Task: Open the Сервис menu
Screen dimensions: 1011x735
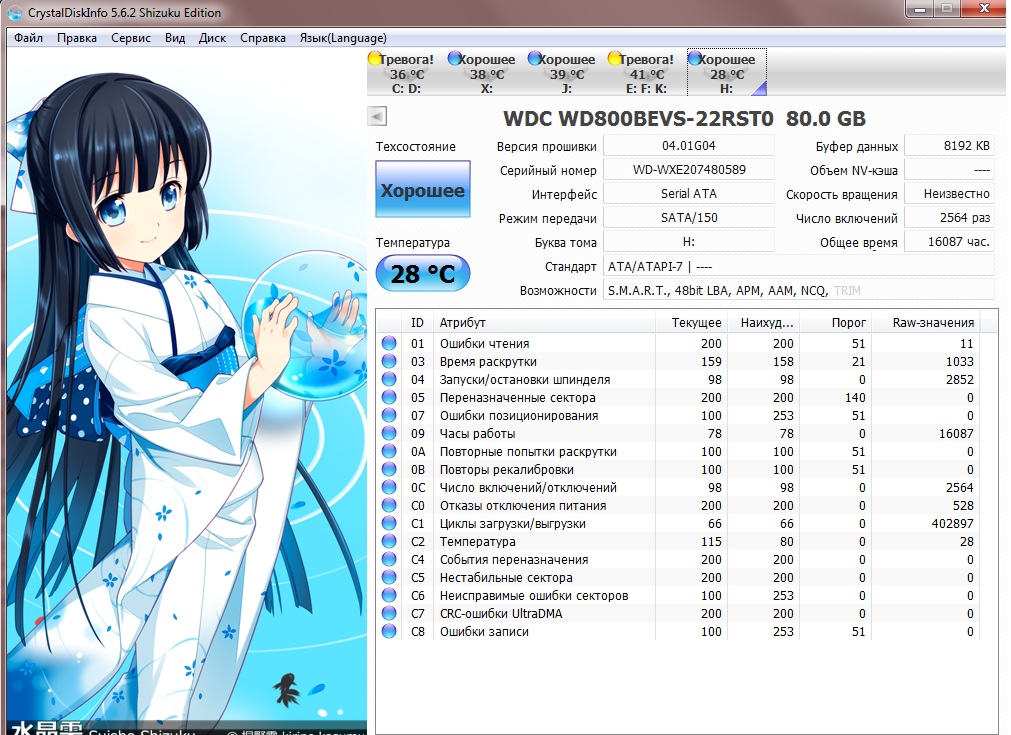Action: pos(131,38)
